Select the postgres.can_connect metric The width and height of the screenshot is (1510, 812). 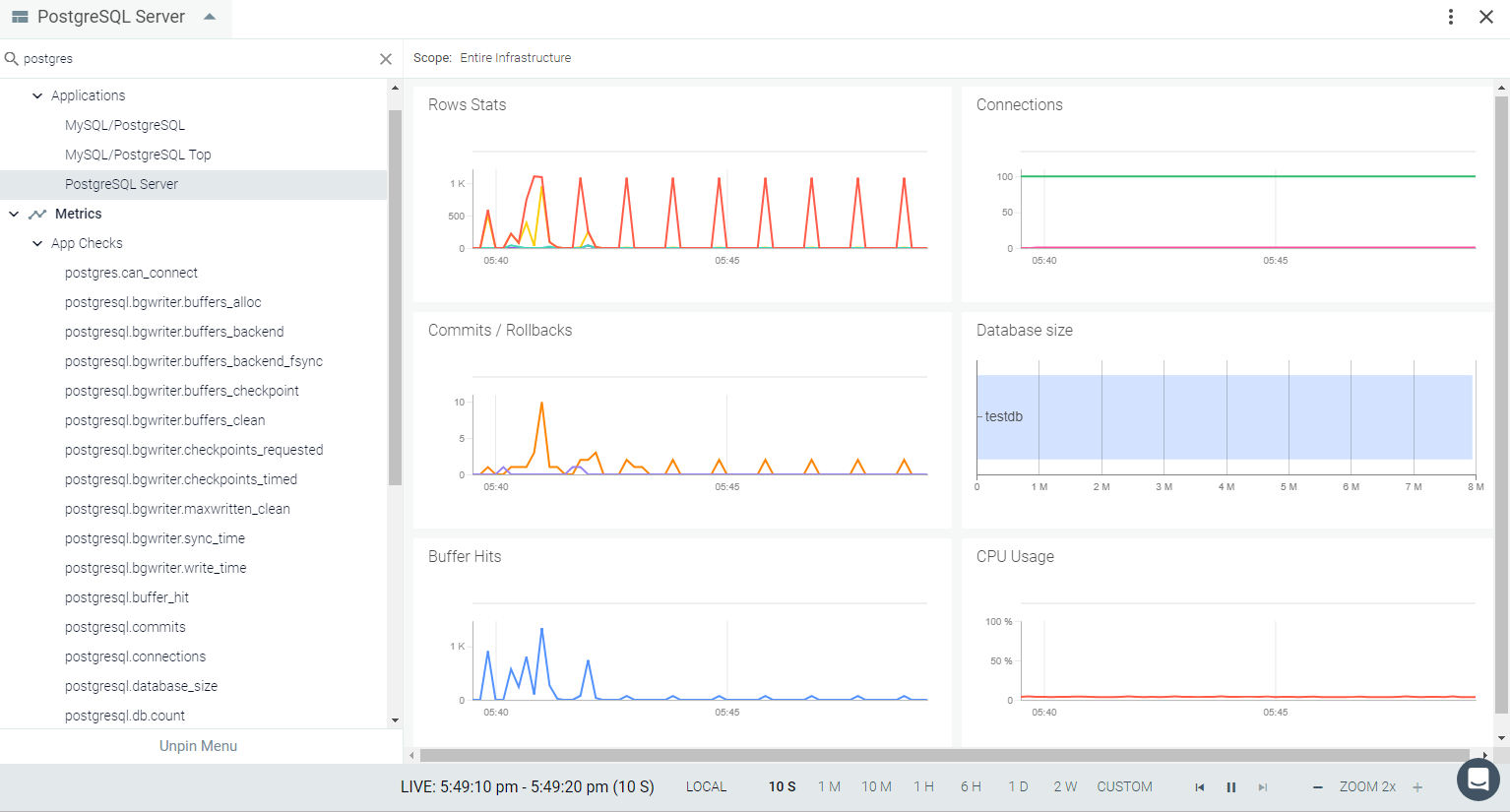pos(131,273)
